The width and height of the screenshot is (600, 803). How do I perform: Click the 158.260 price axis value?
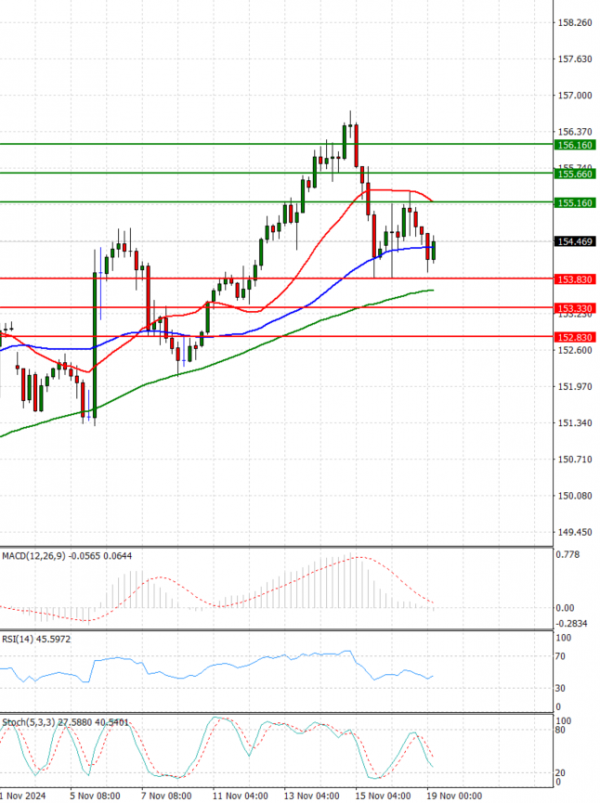(574, 22)
